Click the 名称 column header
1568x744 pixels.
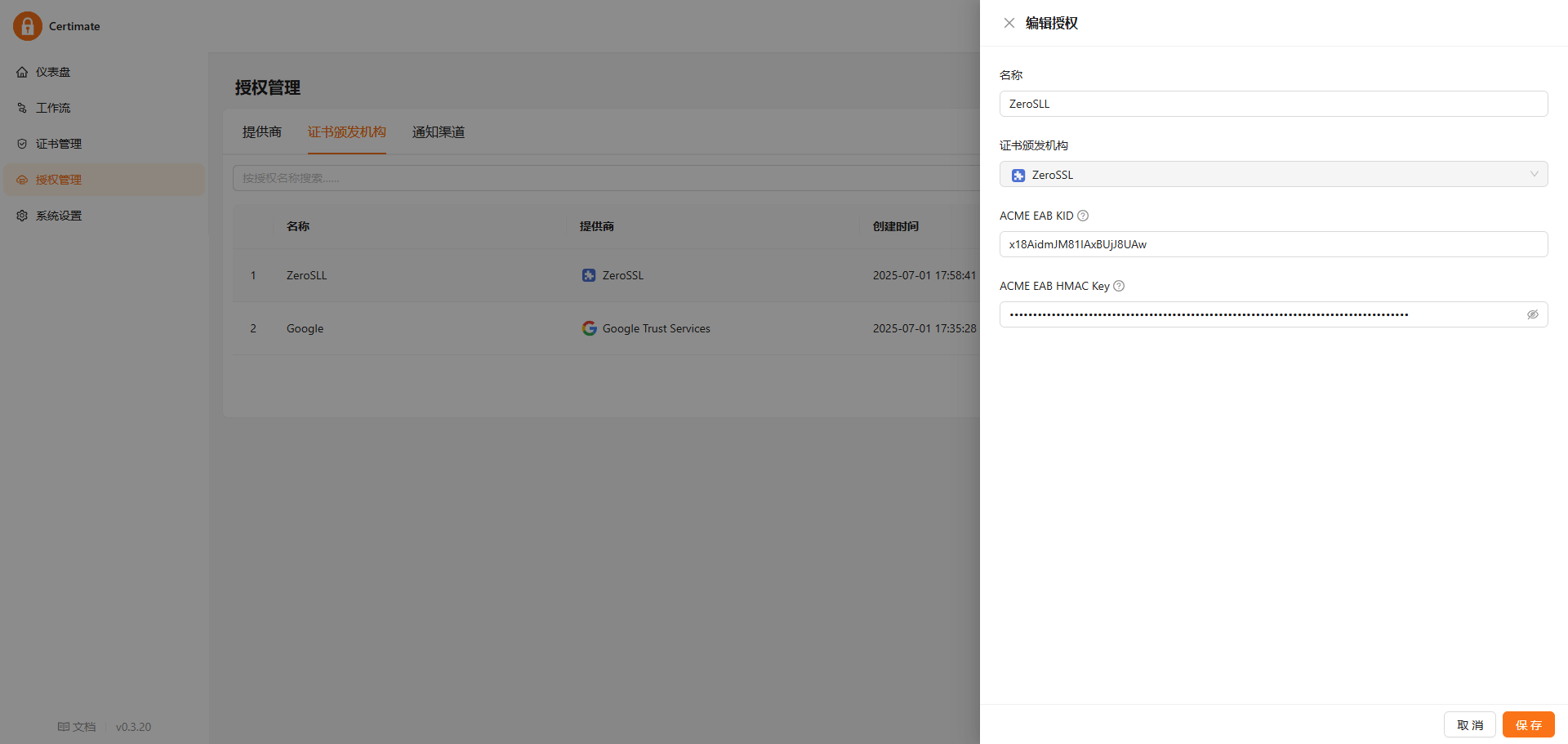click(x=298, y=226)
